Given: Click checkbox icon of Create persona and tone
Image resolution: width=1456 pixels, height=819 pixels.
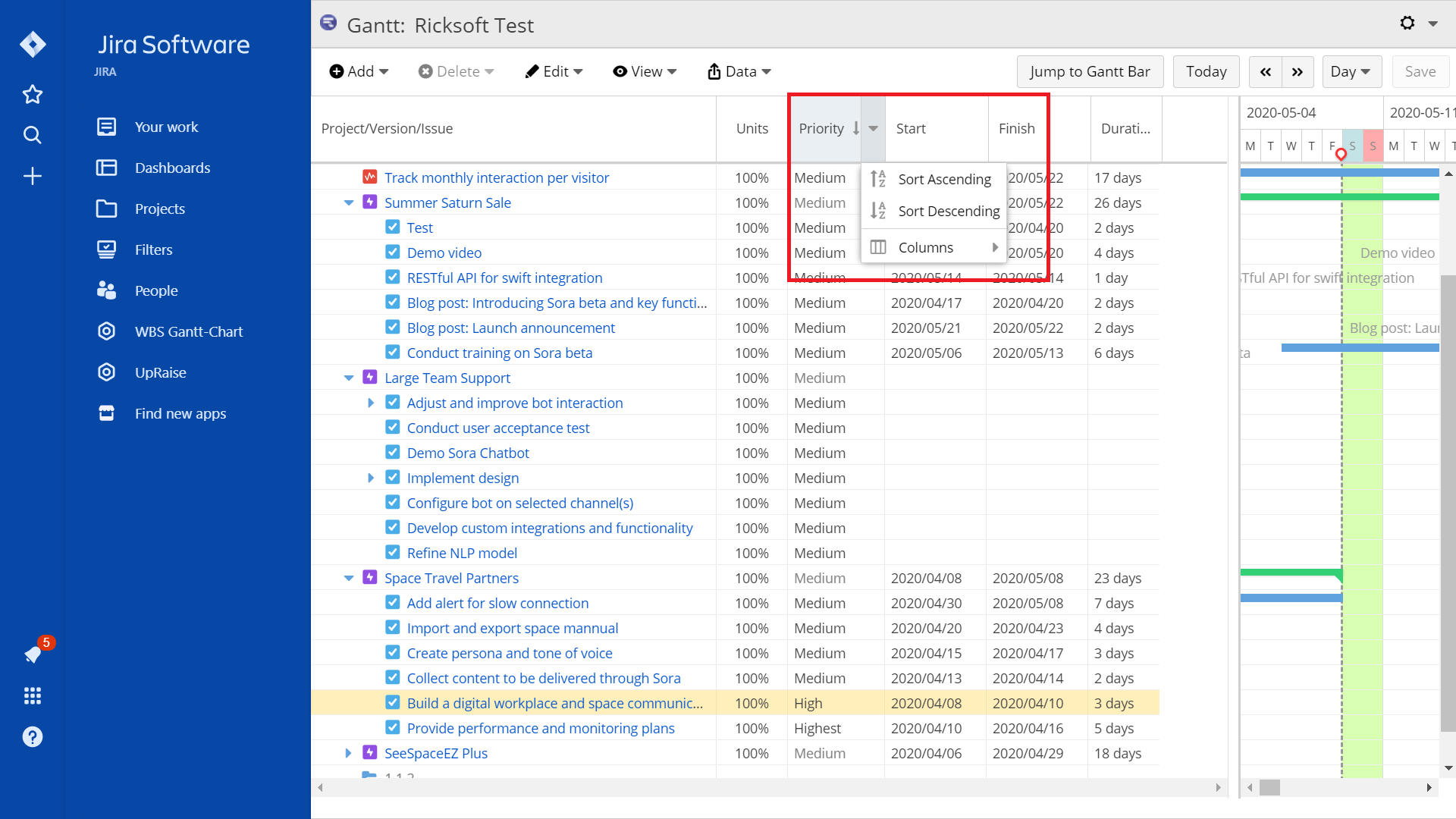Looking at the screenshot, I should [393, 652].
